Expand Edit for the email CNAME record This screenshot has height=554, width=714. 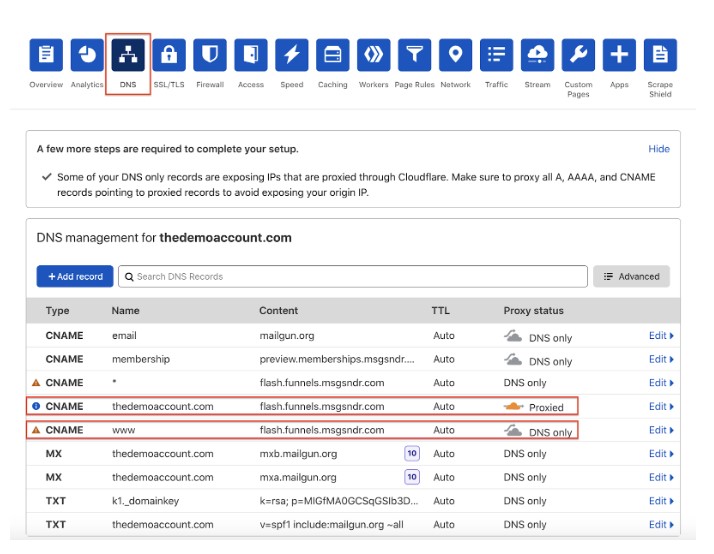pyautogui.click(x=661, y=335)
